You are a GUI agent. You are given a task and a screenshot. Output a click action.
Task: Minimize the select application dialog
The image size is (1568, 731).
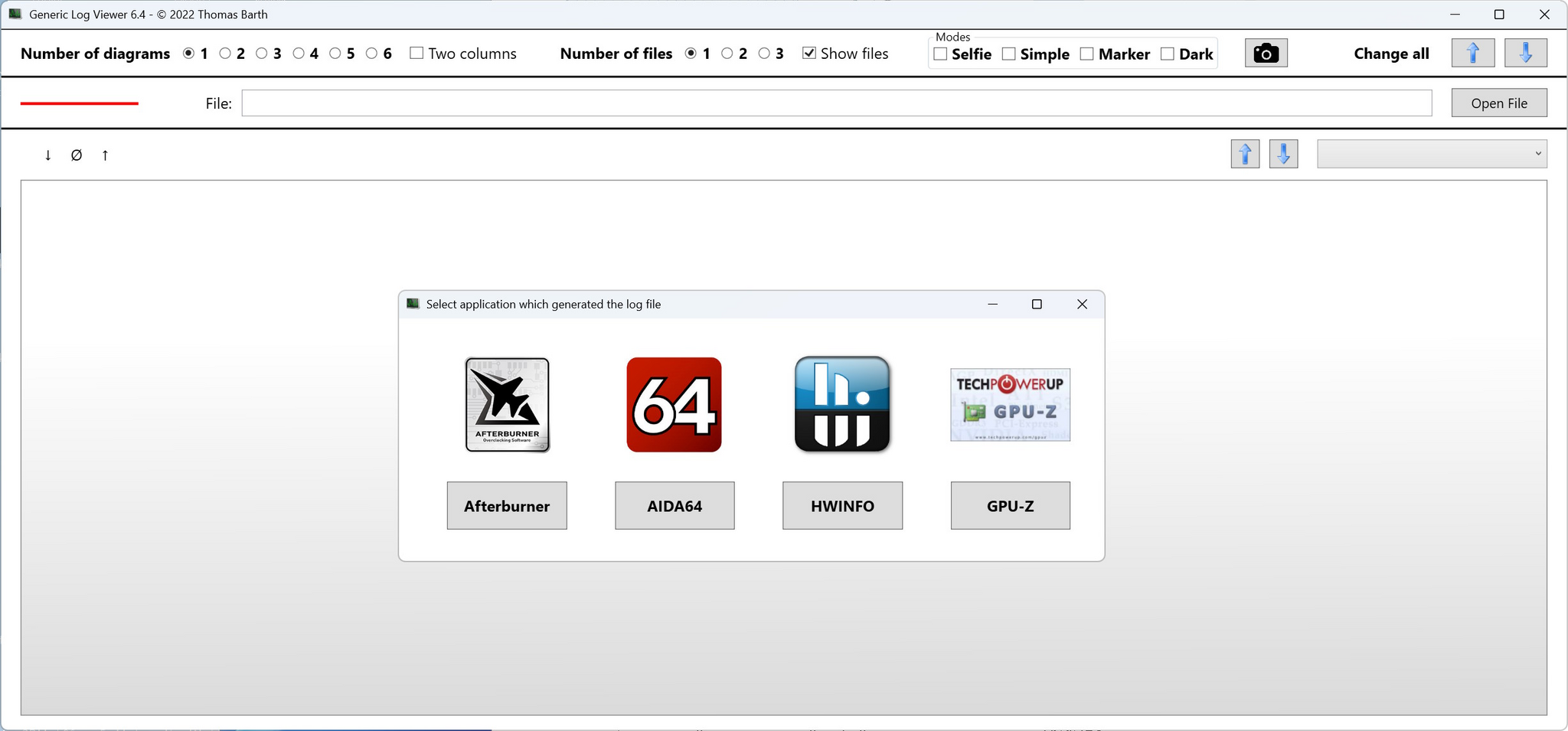pos(992,304)
